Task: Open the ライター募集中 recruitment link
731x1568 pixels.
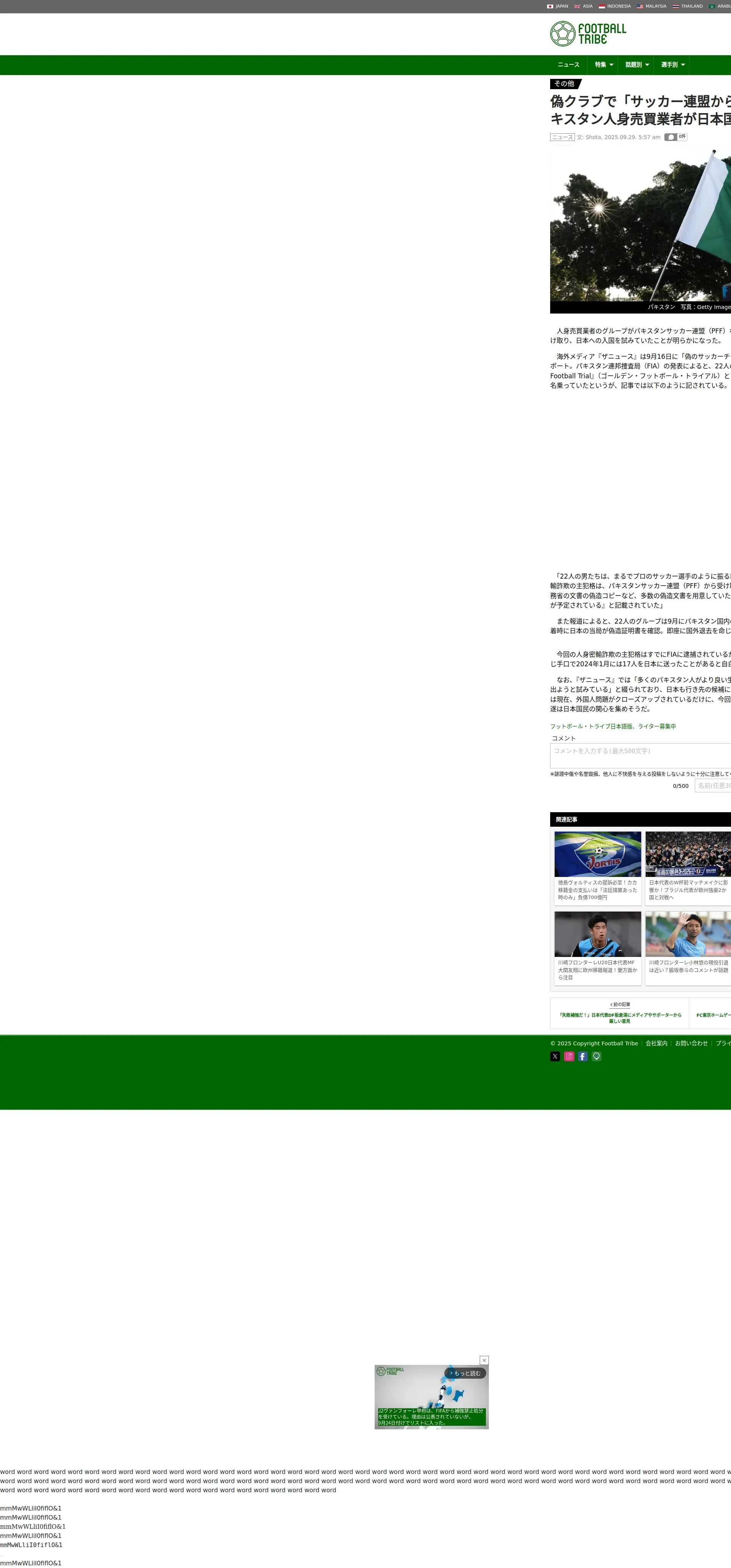Action: tap(613, 726)
